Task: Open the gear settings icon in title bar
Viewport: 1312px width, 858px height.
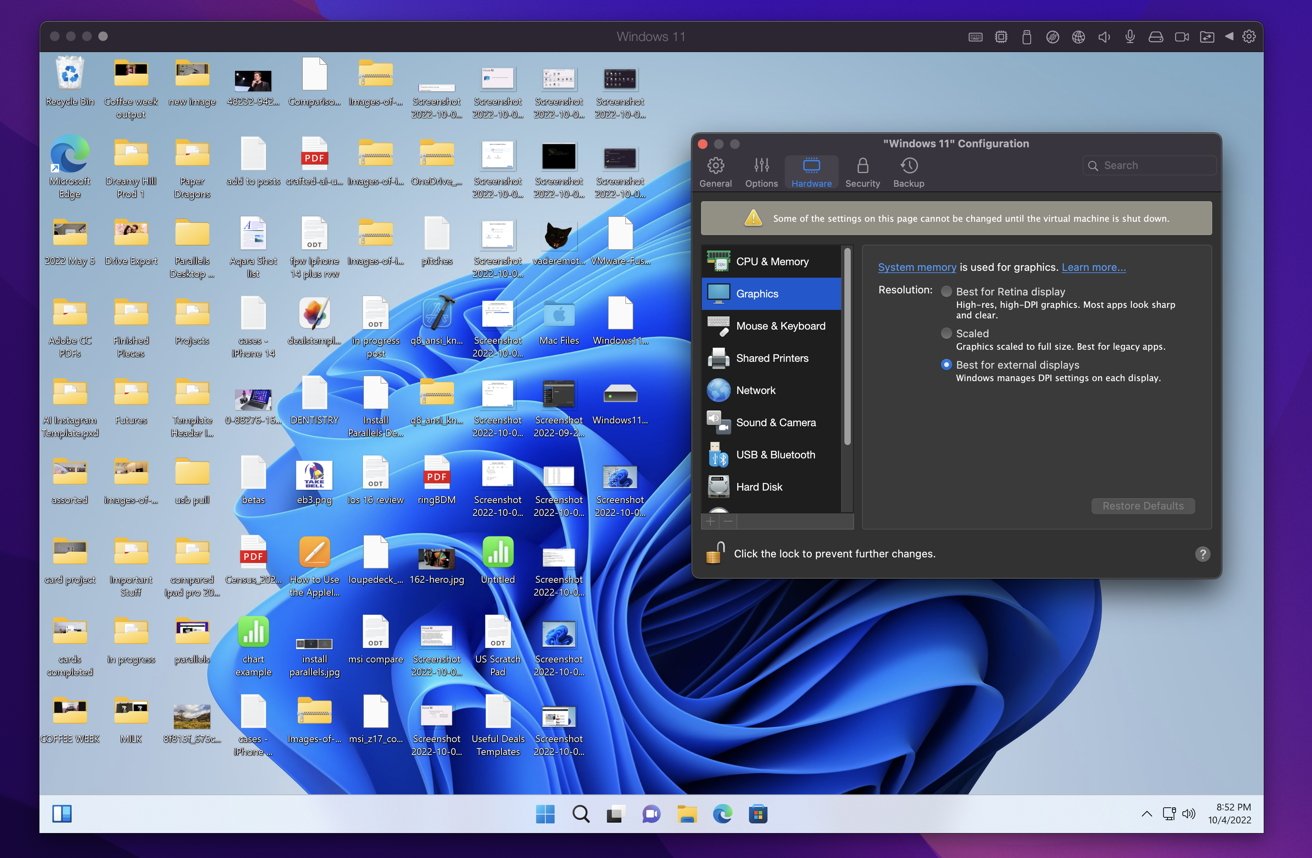Action: (1249, 37)
